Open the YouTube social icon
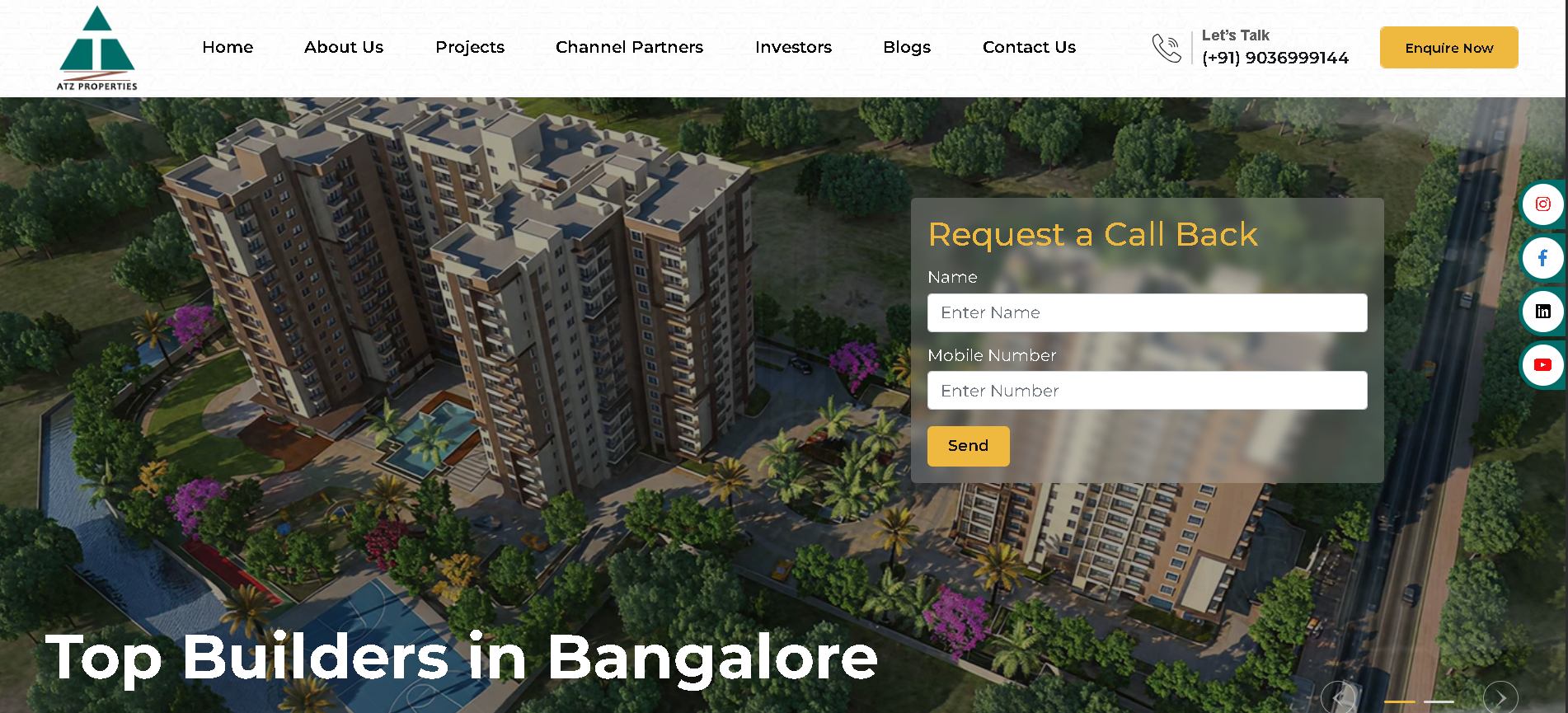Screen dimensions: 1568x713 tap(1542, 365)
